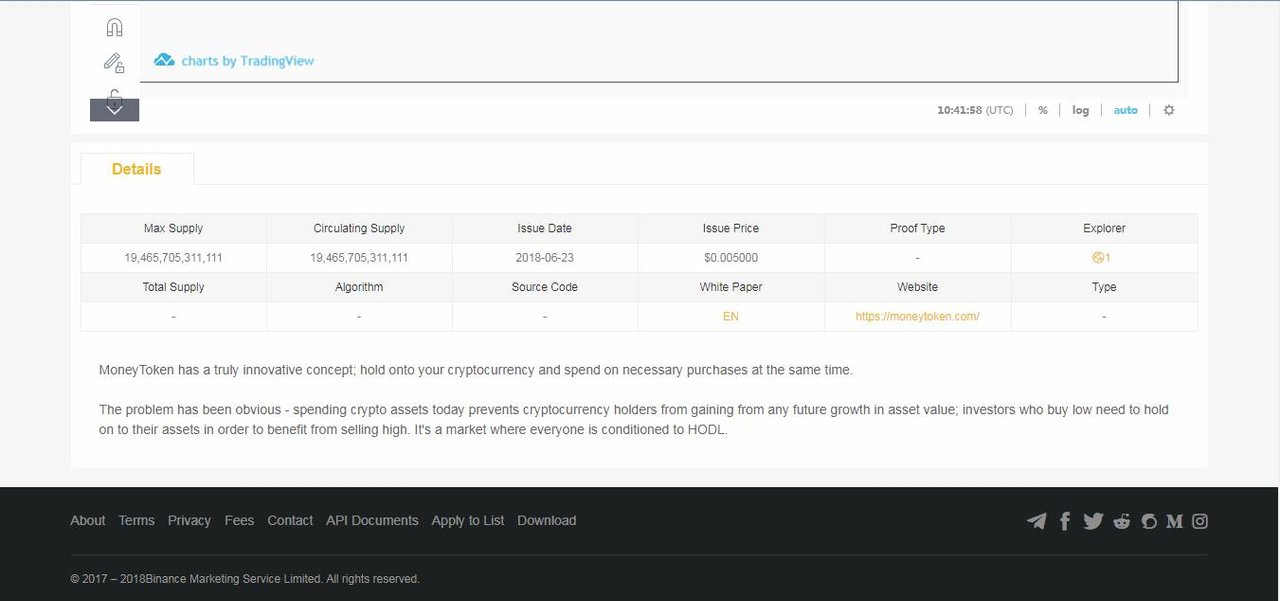Click the copyright Binance Marketing Service notice

click(x=245, y=579)
